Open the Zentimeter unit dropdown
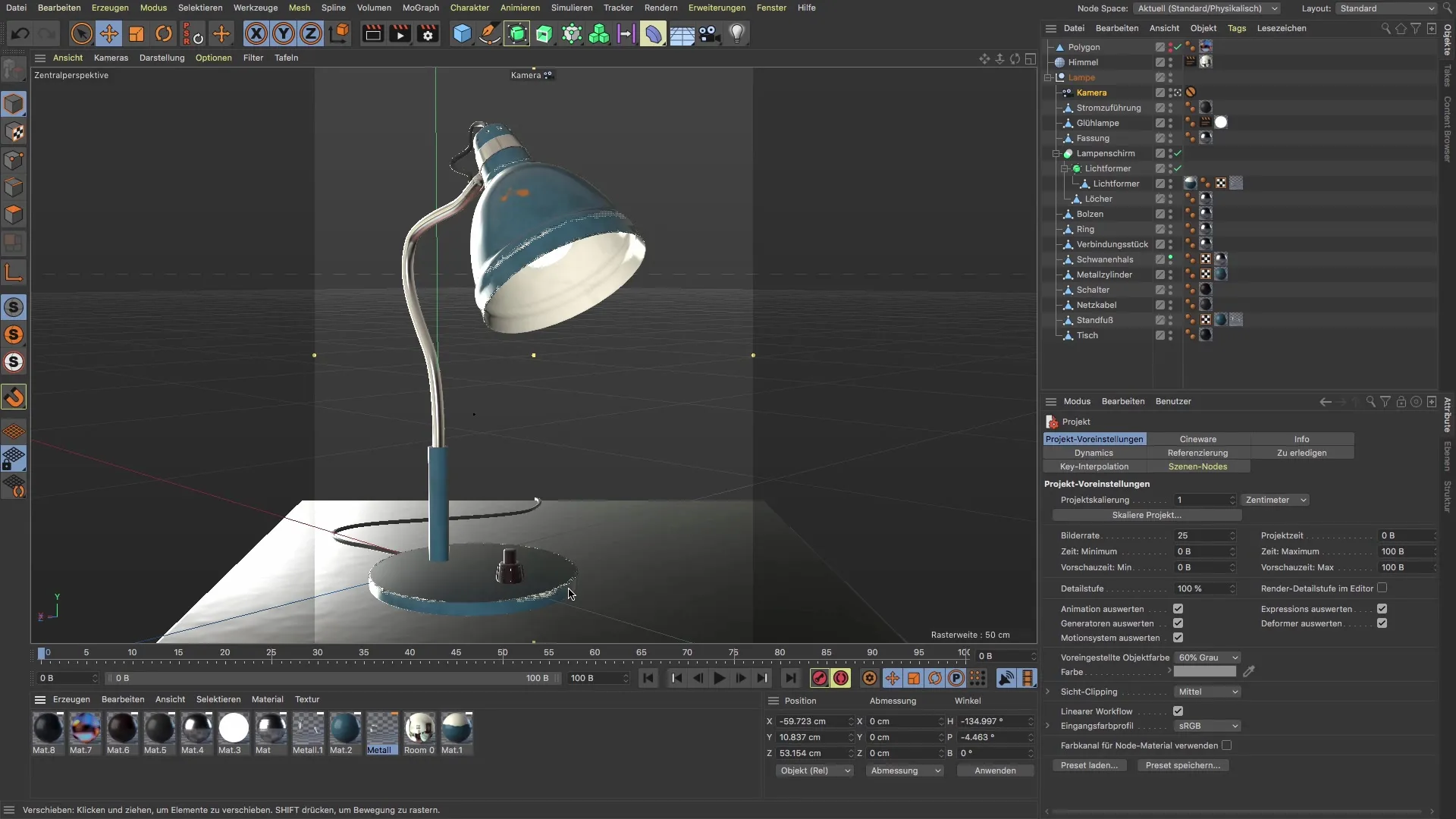The width and height of the screenshot is (1456, 819). (1276, 500)
